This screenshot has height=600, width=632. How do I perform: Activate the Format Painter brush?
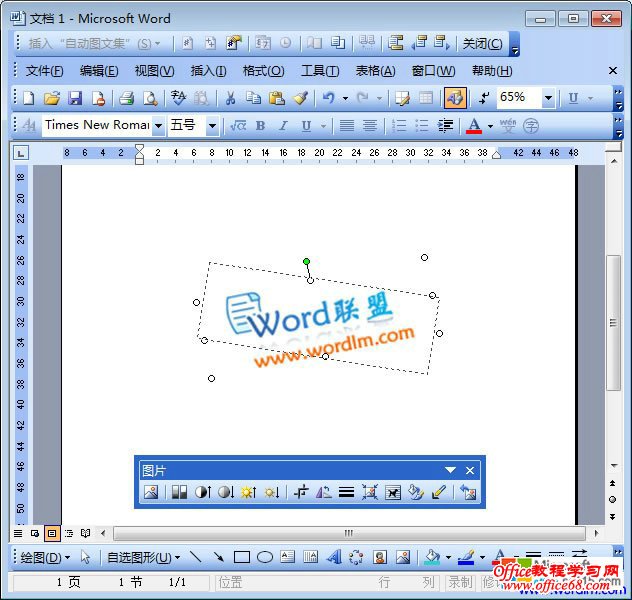point(301,98)
